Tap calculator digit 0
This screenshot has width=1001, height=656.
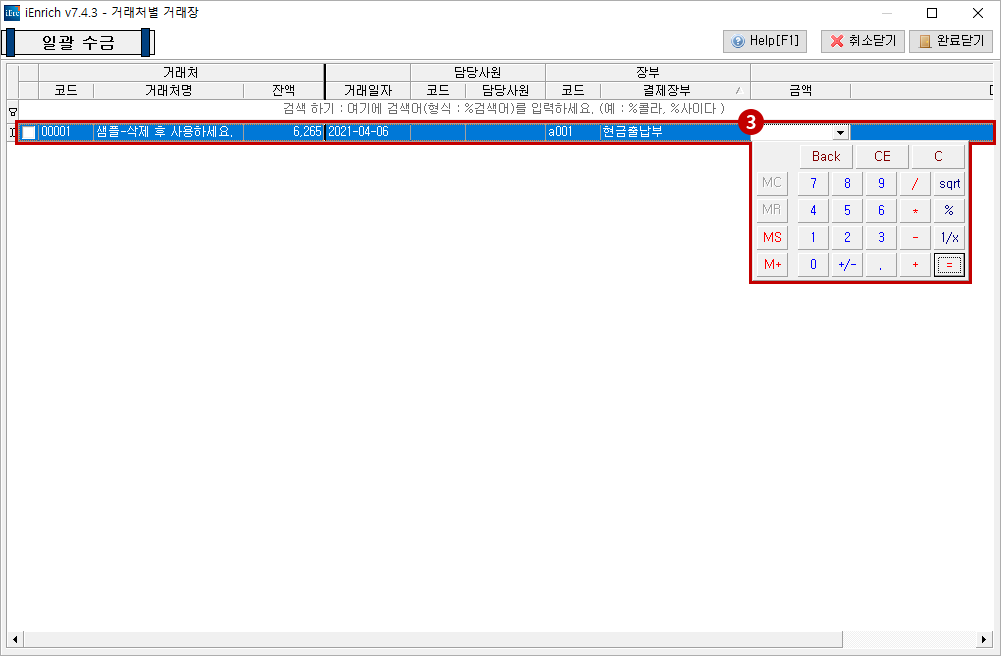point(813,264)
